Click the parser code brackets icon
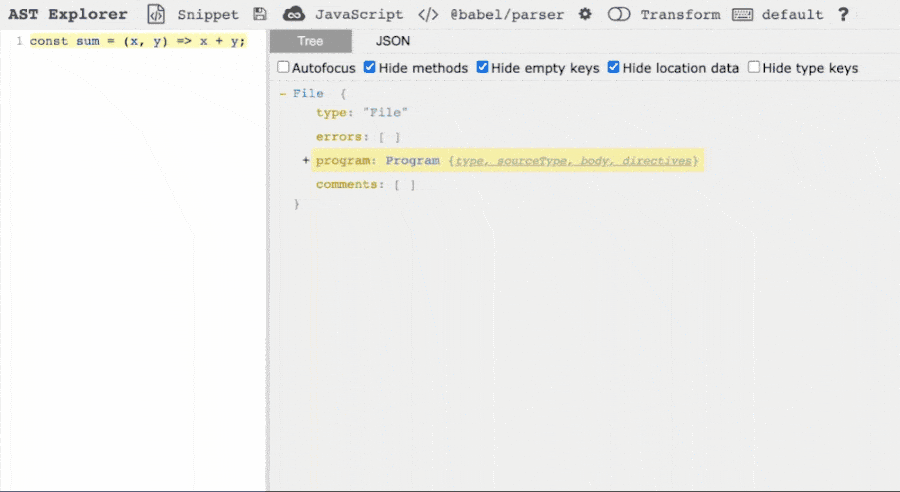The height and width of the screenshot is (492, 900). coord(428,15)
